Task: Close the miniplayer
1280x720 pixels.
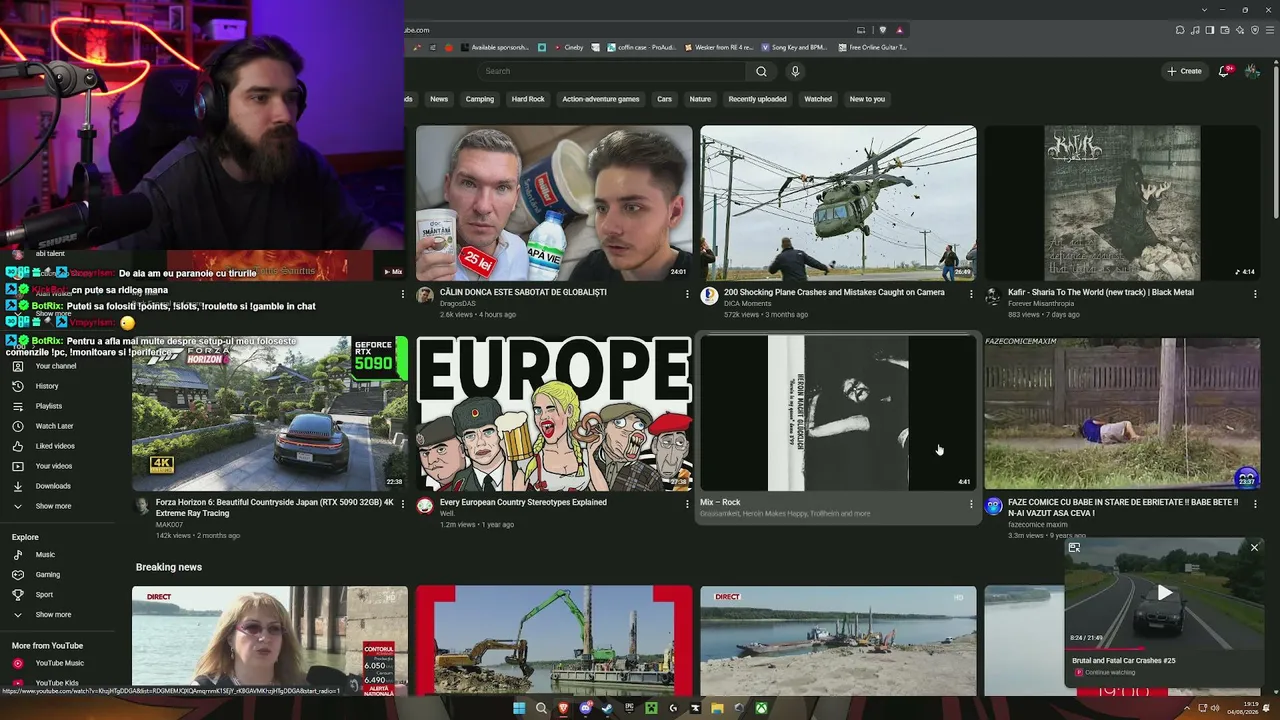Action: point(1254,547)
